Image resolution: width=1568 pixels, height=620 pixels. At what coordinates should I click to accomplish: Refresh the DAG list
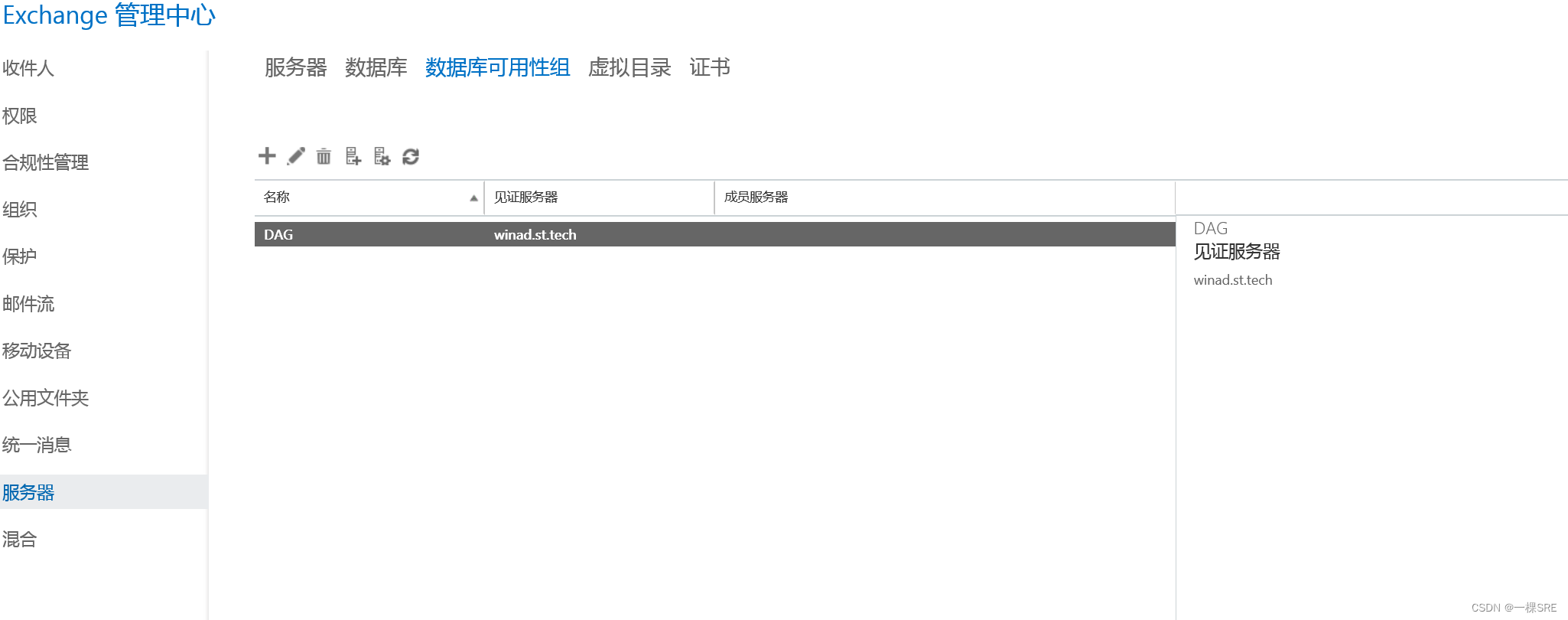click(411, 156)
